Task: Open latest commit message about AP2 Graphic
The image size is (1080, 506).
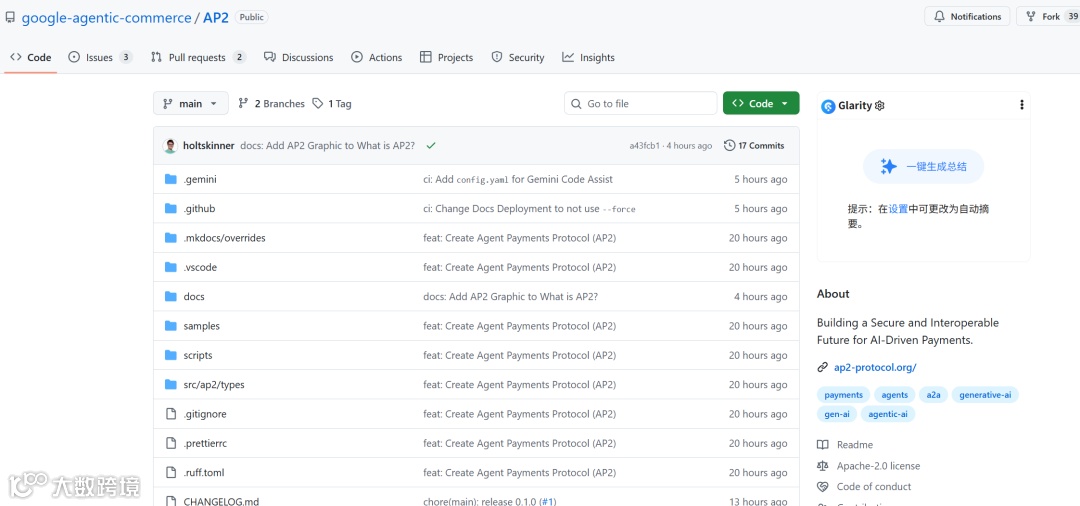Action: (328, 145)
